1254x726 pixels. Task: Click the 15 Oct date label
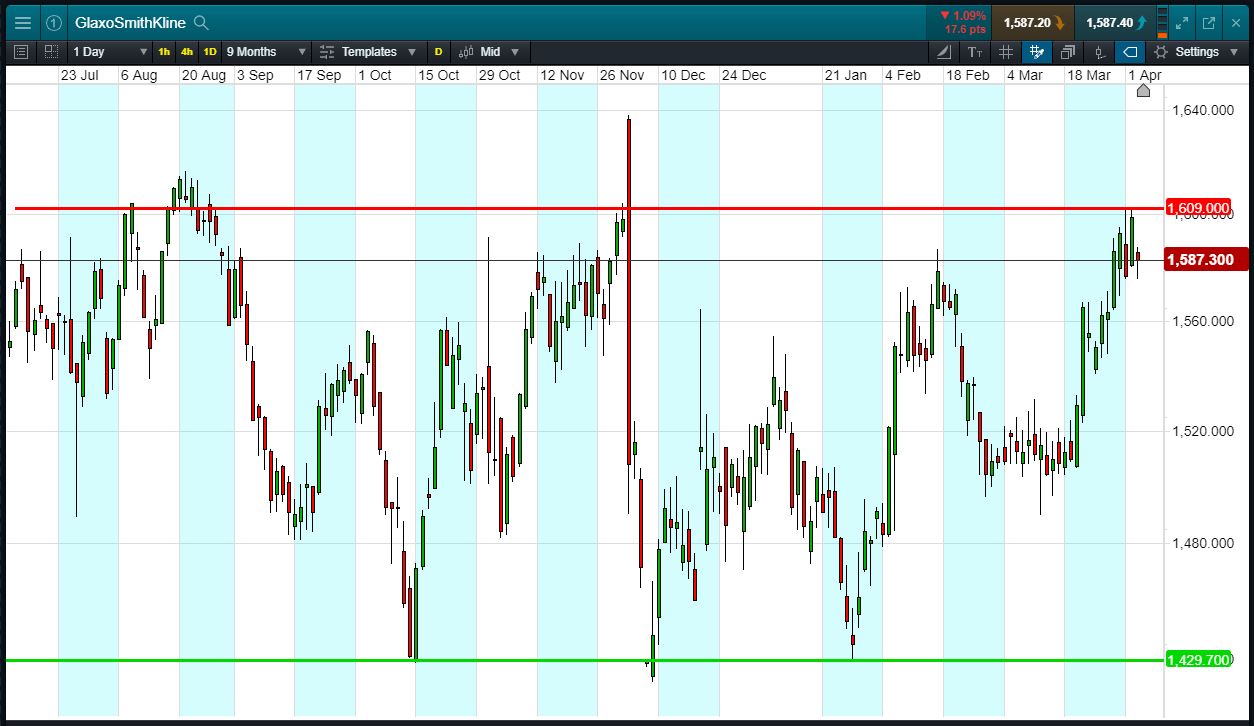(x=438, y=75)
